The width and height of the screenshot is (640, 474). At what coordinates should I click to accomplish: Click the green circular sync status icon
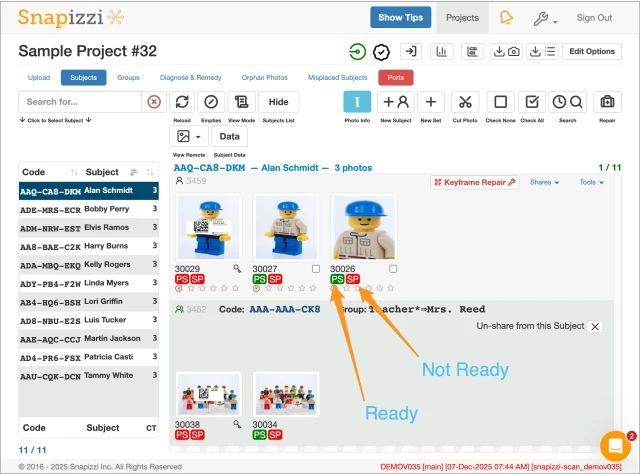[x=358, y=52]
